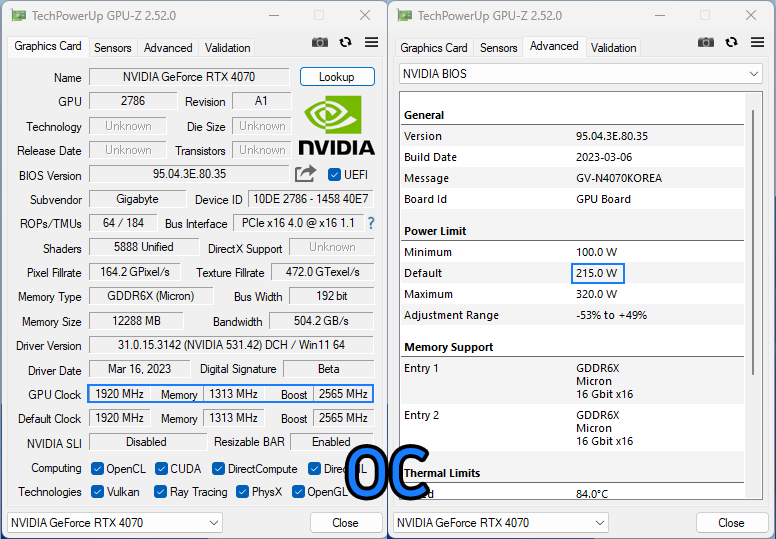Refresh data in the left GPU-Z window
Image resolution: width=776 pixels, height=539 pixels.
(345, 43)
